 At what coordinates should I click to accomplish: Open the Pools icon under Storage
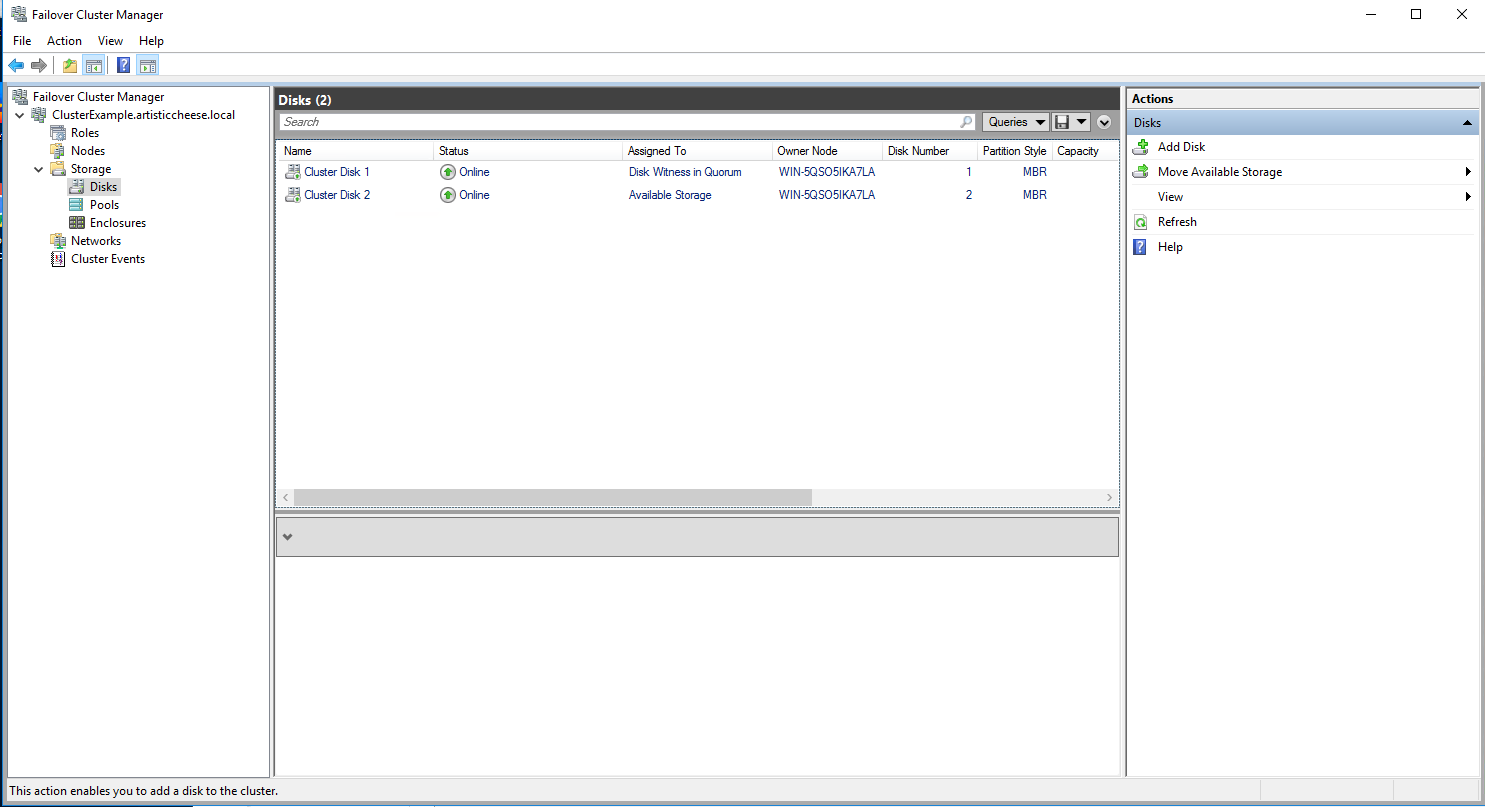77,205
